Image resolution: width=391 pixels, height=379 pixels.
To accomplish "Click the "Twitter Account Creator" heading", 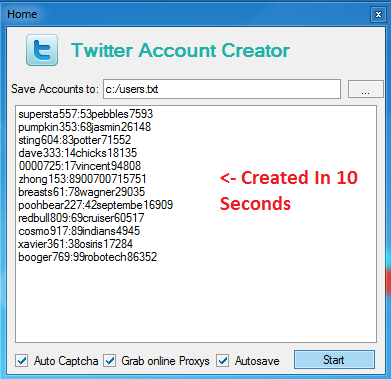I will (180, 51).
